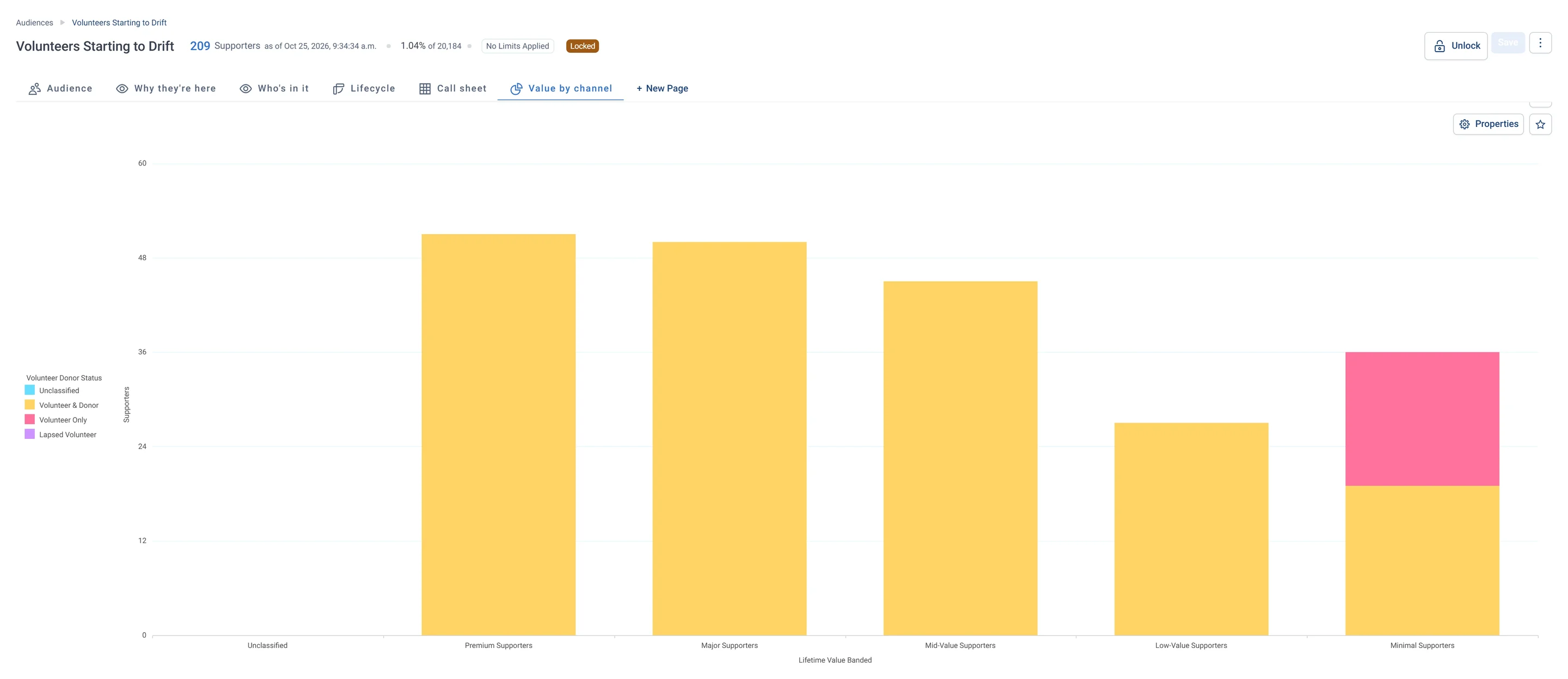Click the Low-Value Supporters bar

coord(1191,529)
